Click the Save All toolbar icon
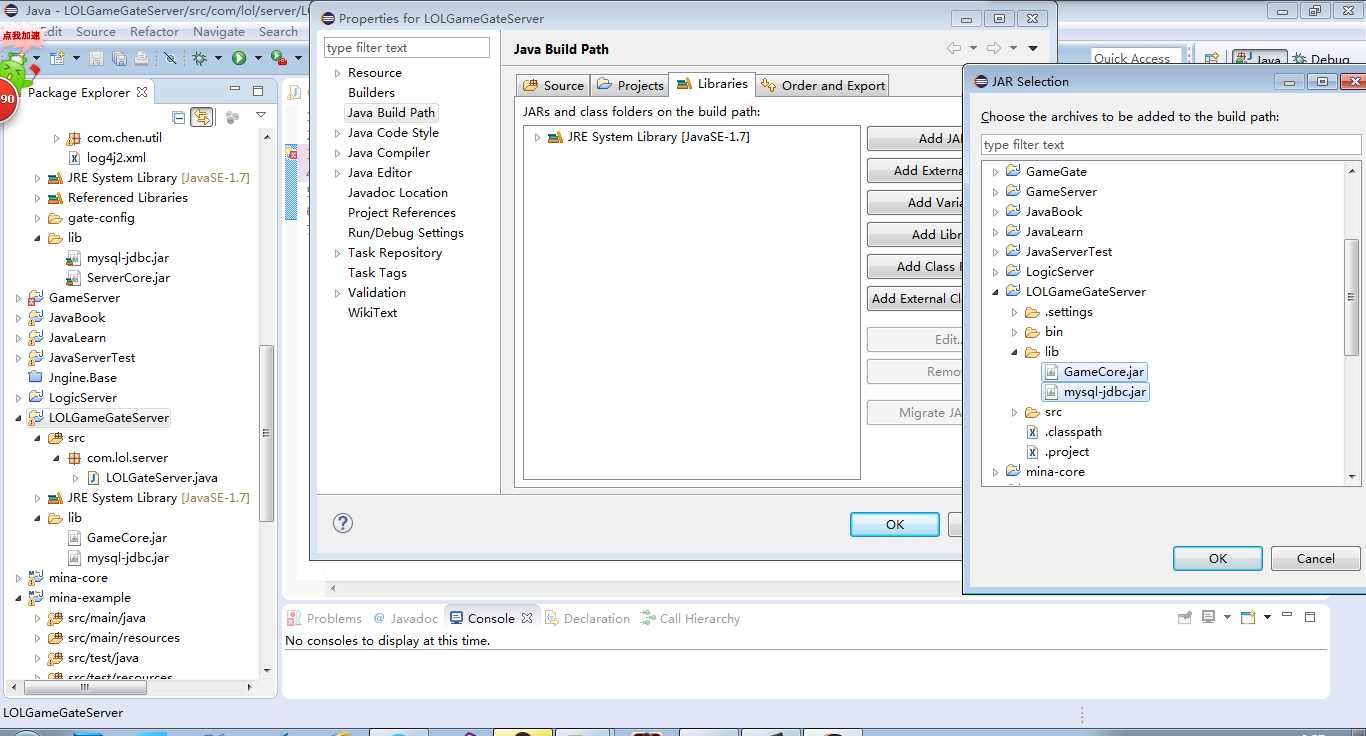Viewport: 1366px width, 736px height. [119, 59]
